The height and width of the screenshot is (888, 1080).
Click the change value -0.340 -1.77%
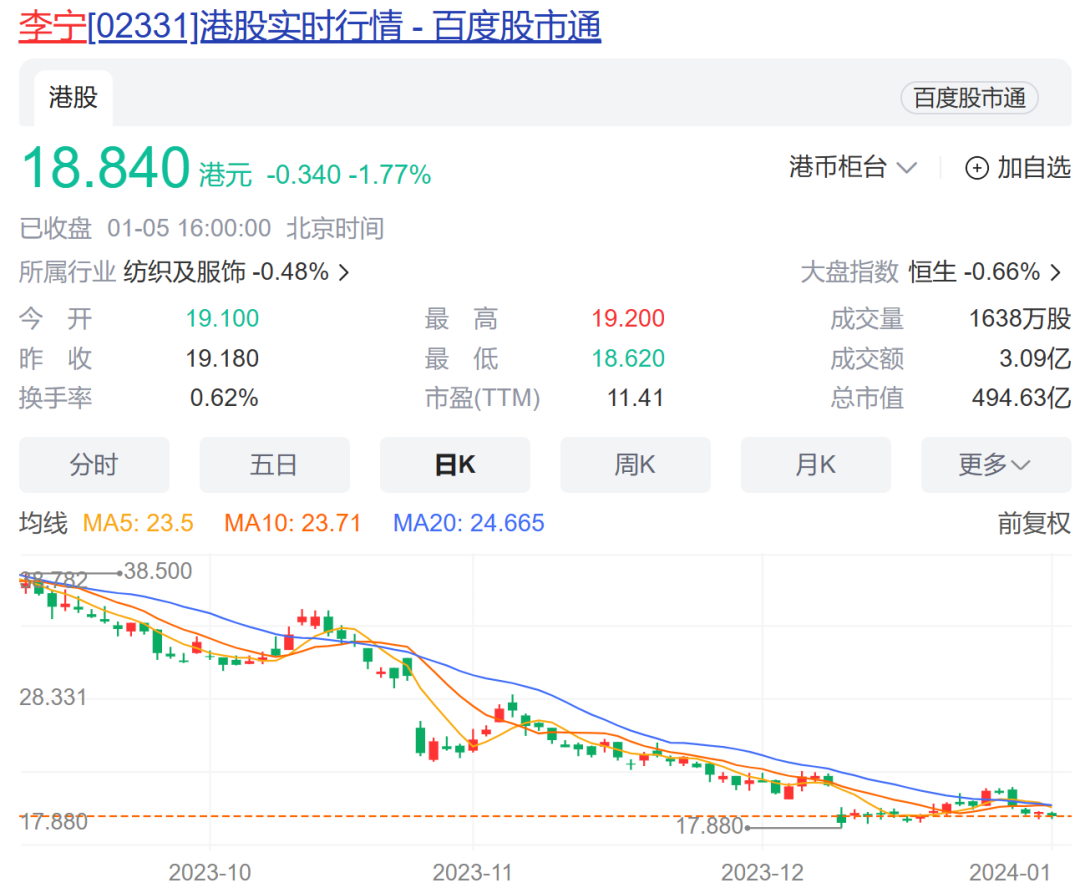pyautogui.click(x=349, y=175)
